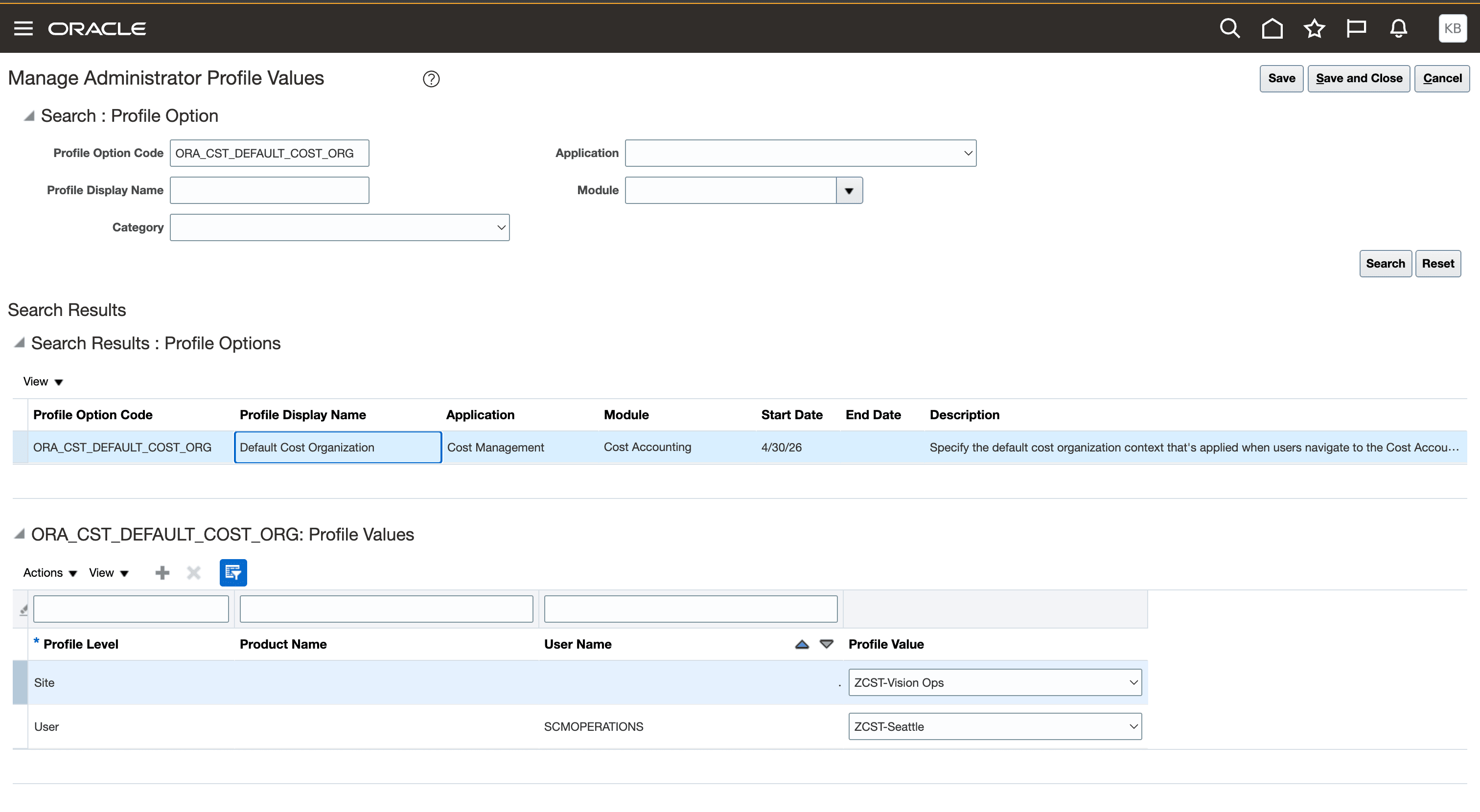1480x812 pixels.
Task: Click the Start Date column header
Action: 792,415
